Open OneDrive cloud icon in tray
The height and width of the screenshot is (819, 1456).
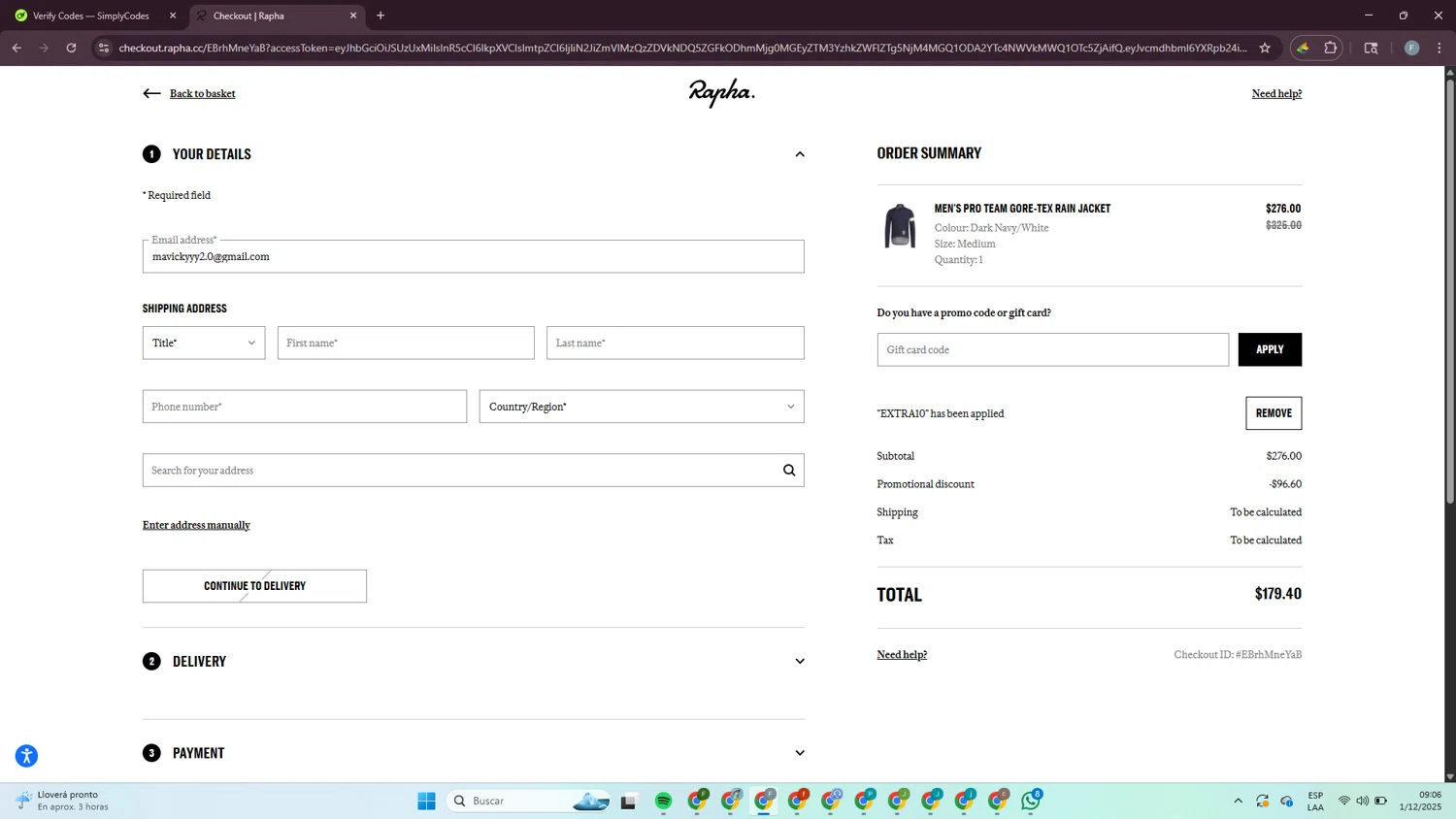click(1287, 801)
